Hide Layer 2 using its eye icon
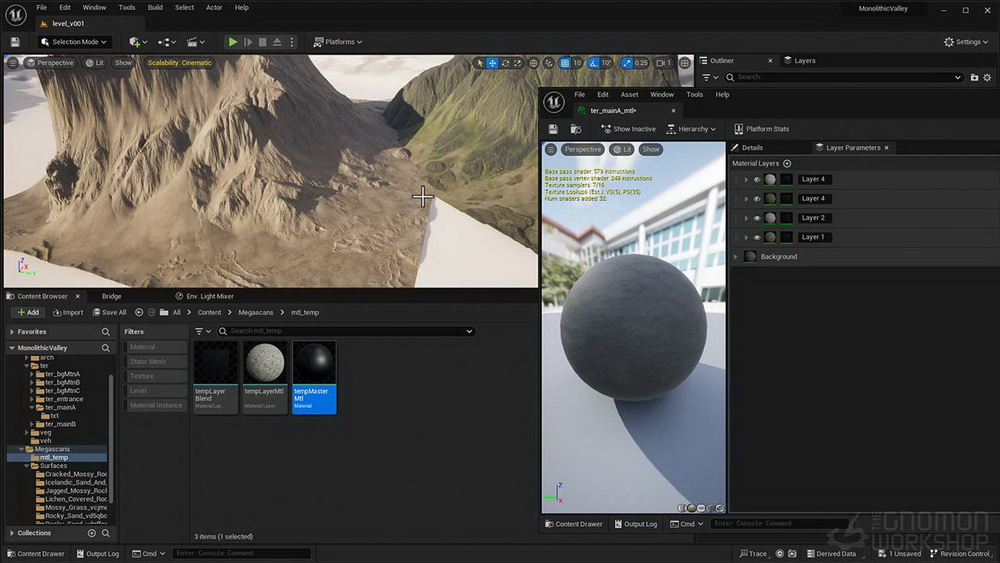 (x=757, y=218)
